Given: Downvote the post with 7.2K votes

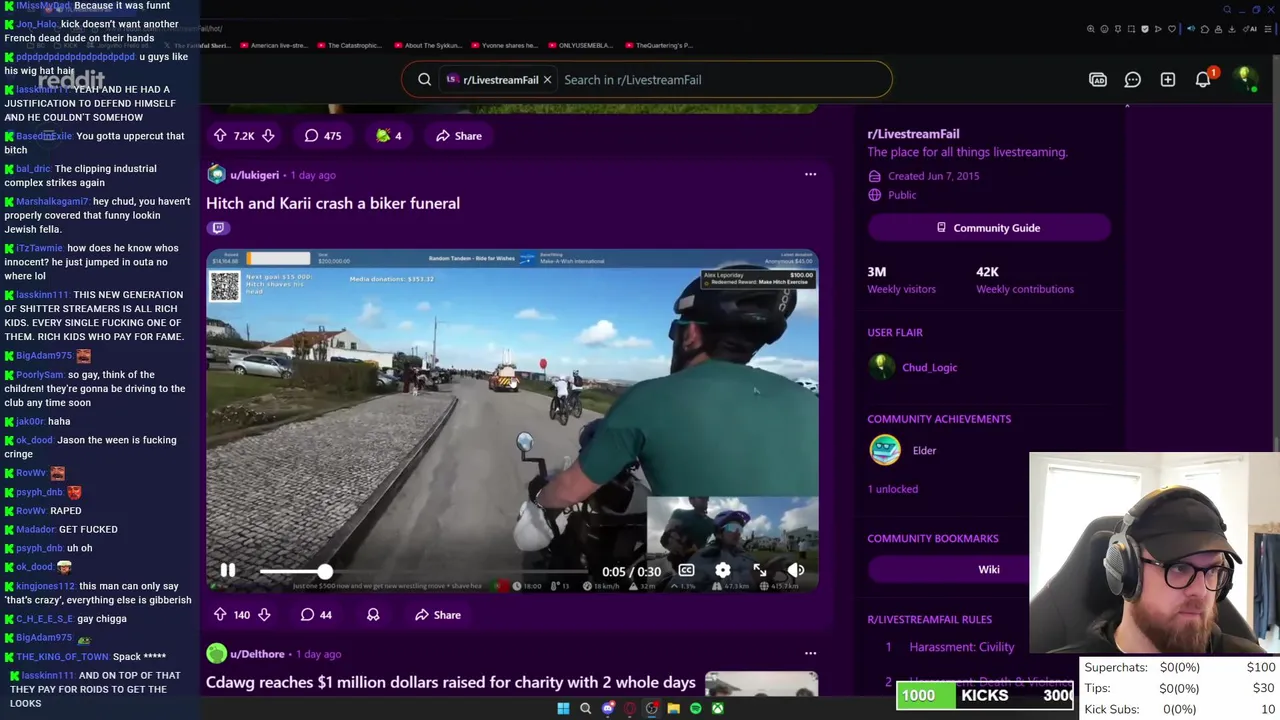Looking at the screenshot, I should (267, 136).
